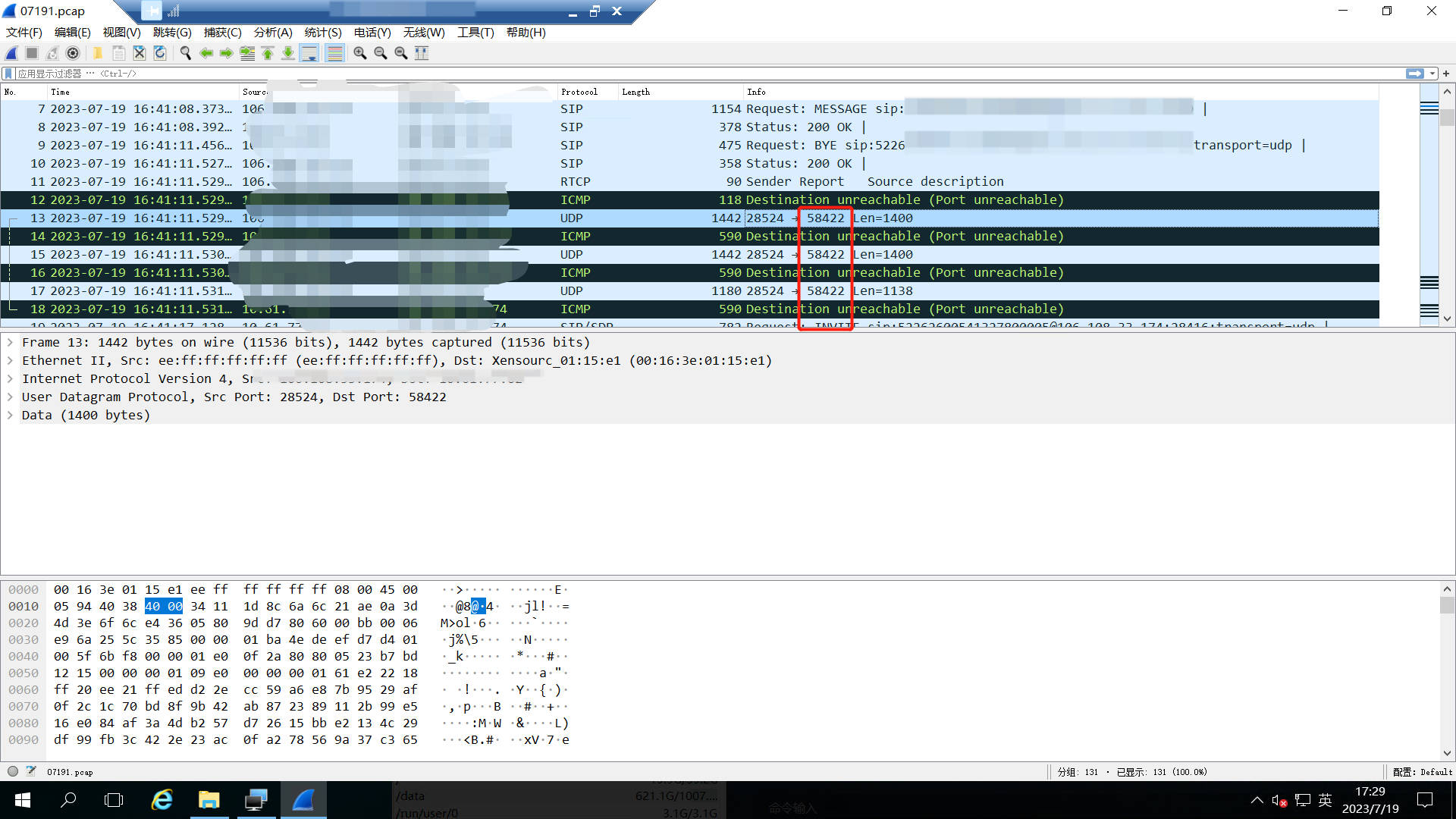
Task: Open capture options gear icon
Action: tap(73, 53)
